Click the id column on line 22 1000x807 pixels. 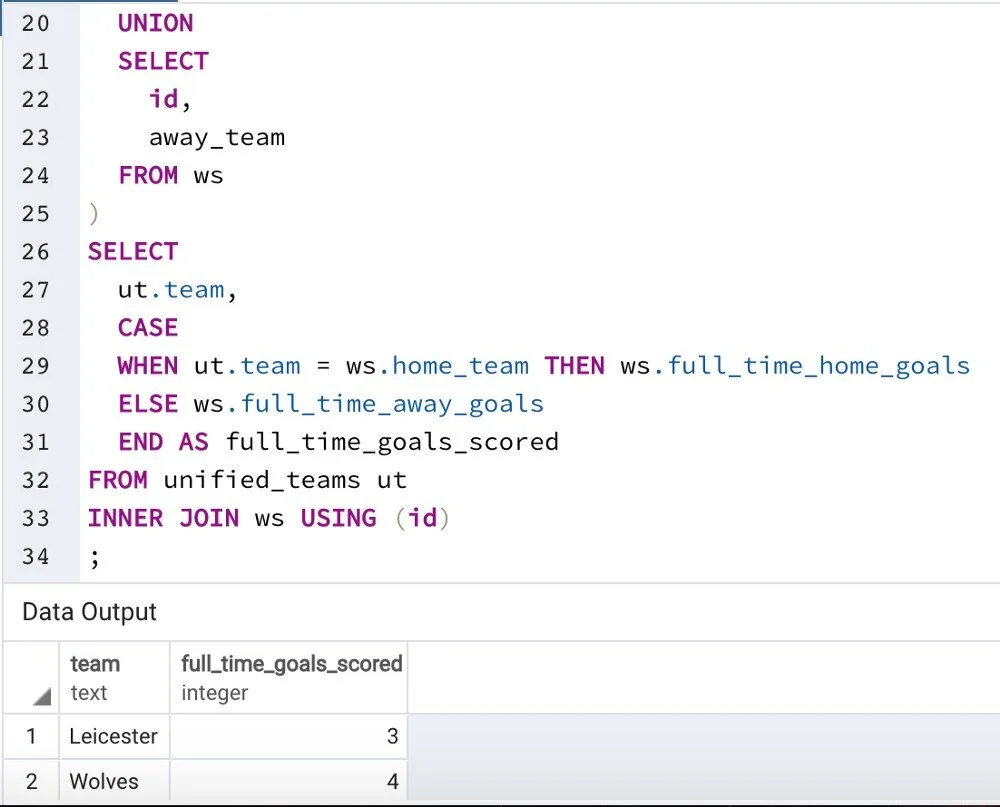pyautogui.click(x=164, y=99)
